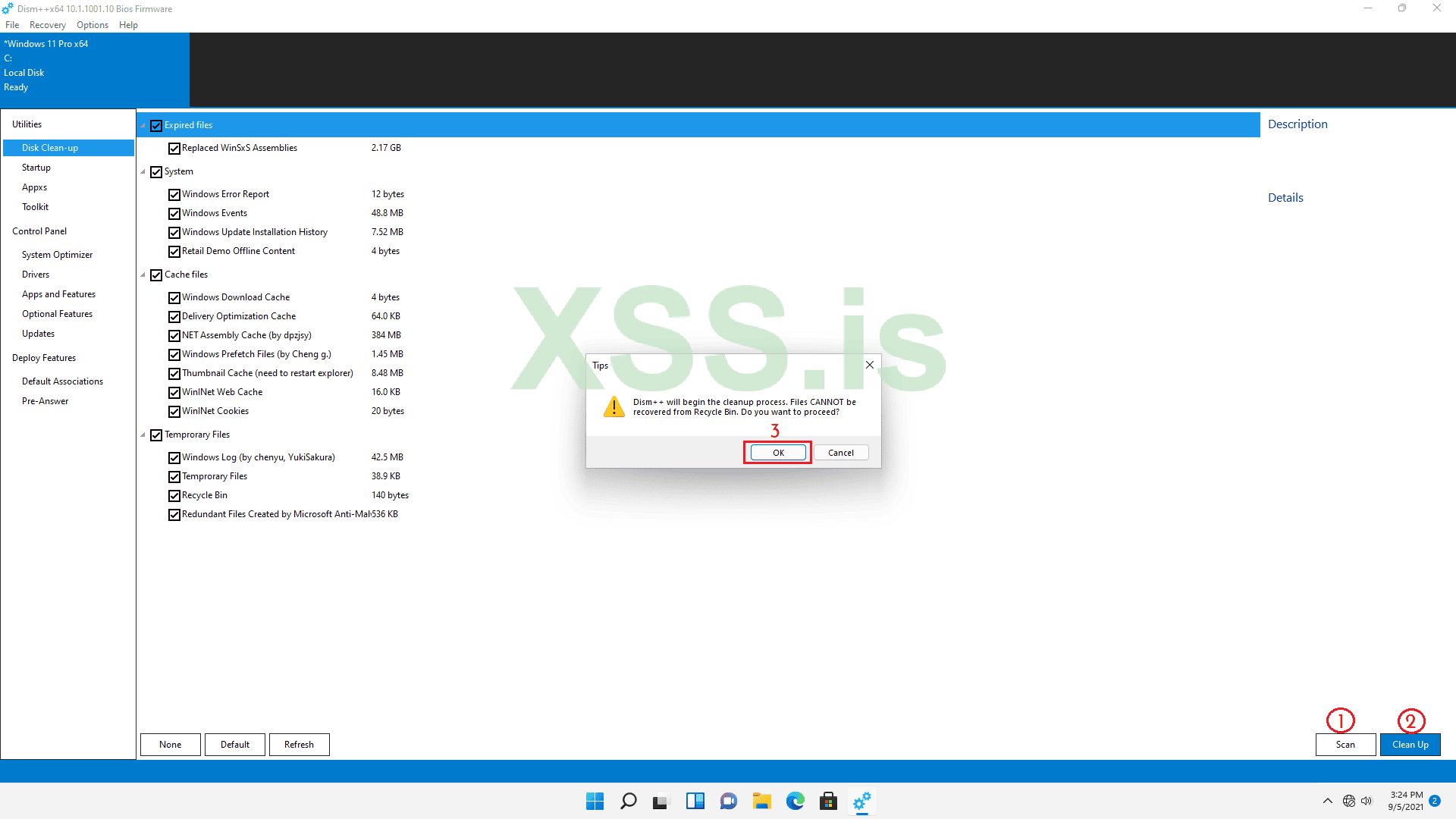This screenshot has width=1456, height=819.
Task: Open Windows Start menu icon
Action: [595, 801]
